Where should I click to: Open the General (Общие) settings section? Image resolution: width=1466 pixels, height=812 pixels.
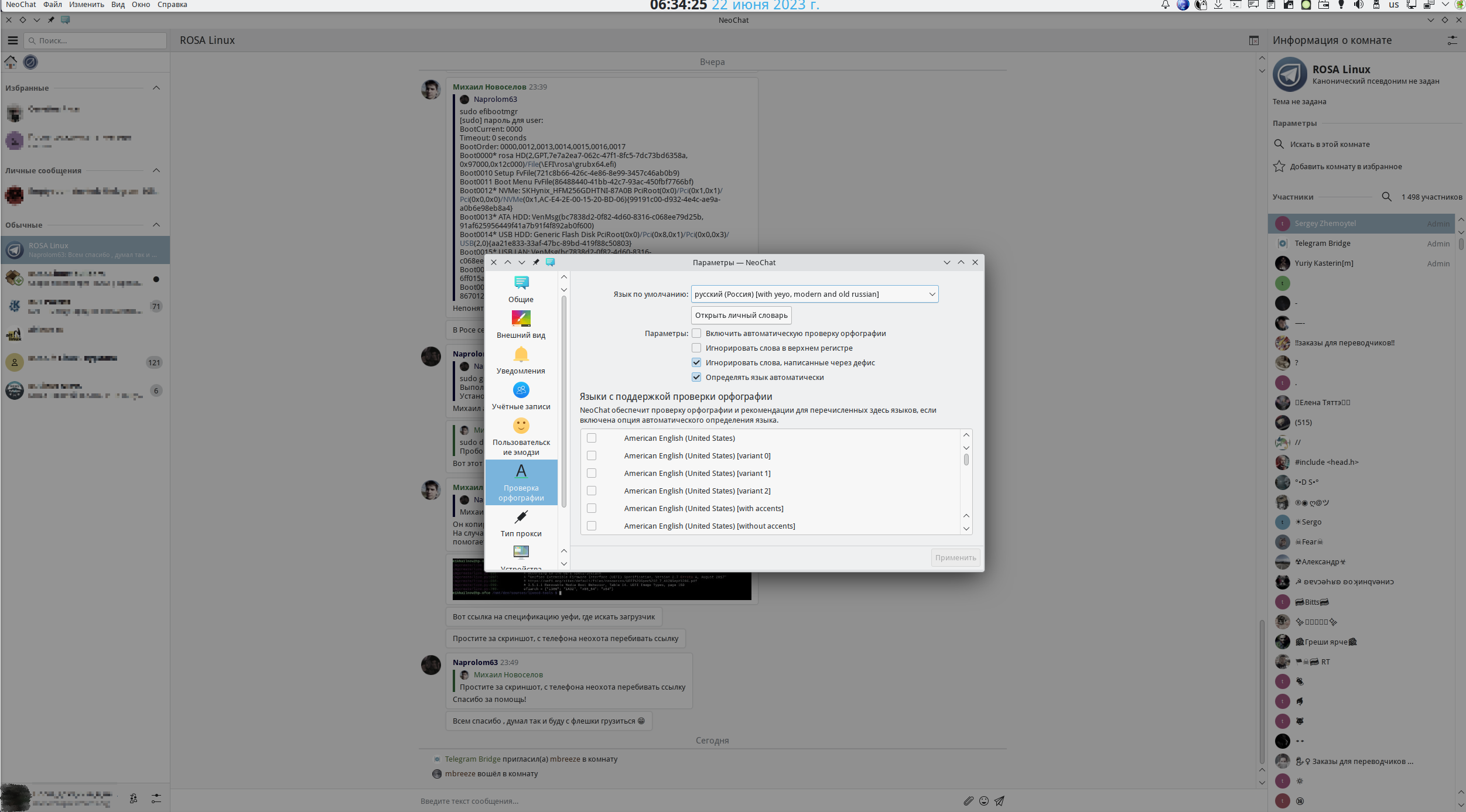(x=521, y=289)
